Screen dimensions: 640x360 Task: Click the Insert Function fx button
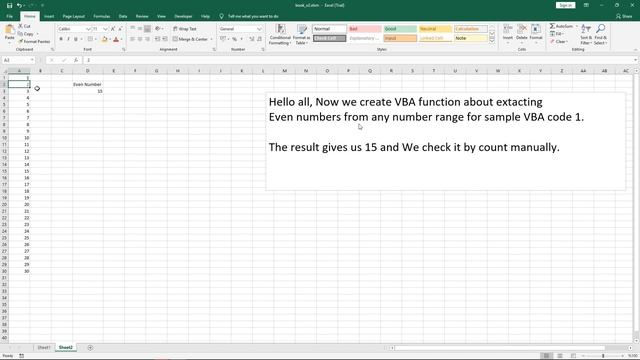point(76,60)
